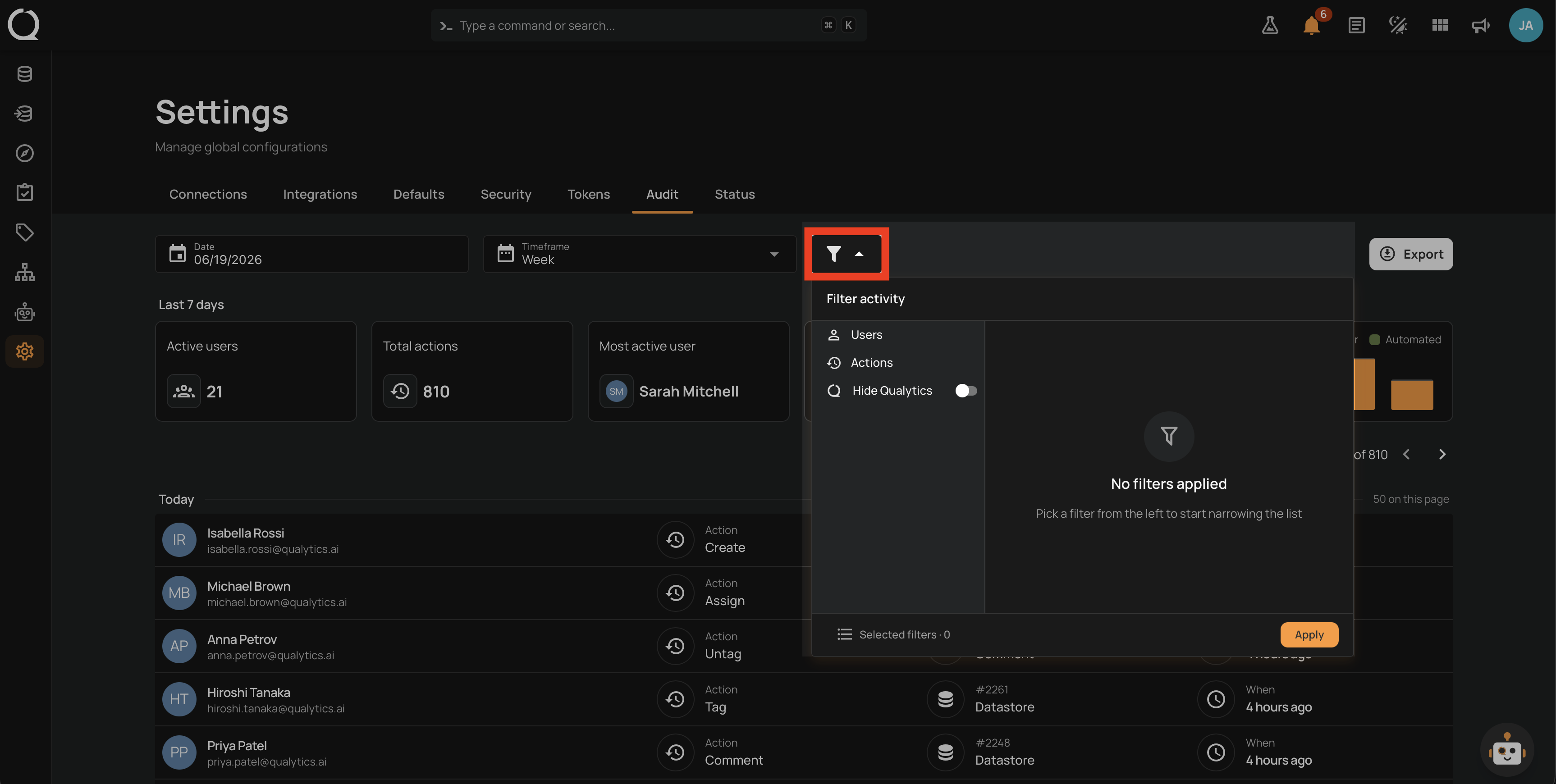Click the datastore icon for #2261
Image resolution: width=1556 pixels, height=784 pixels.
pyautogui.click(x=945, y=699)
